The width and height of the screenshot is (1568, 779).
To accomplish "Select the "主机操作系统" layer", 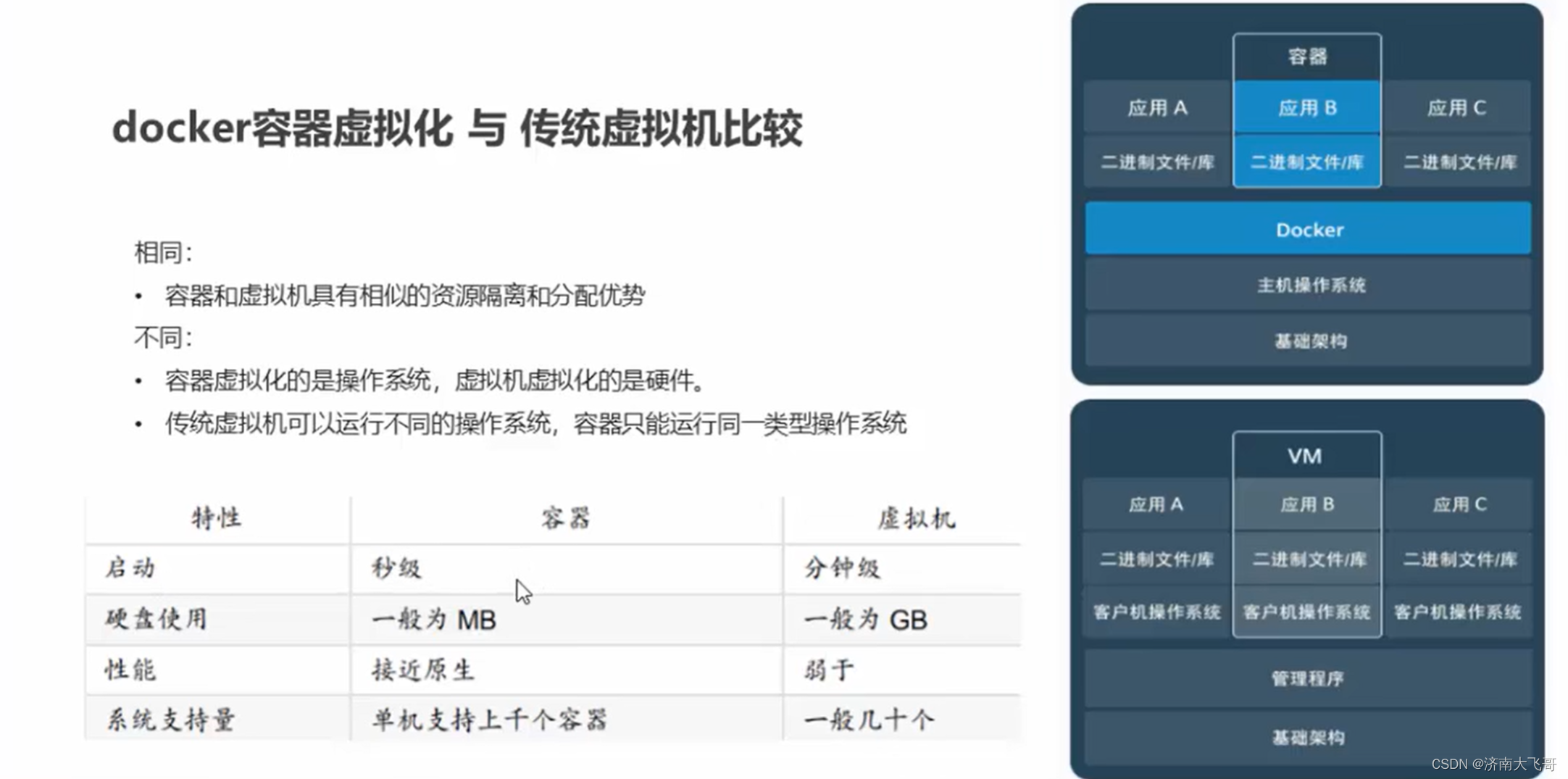I will (x=1309, y=285).
